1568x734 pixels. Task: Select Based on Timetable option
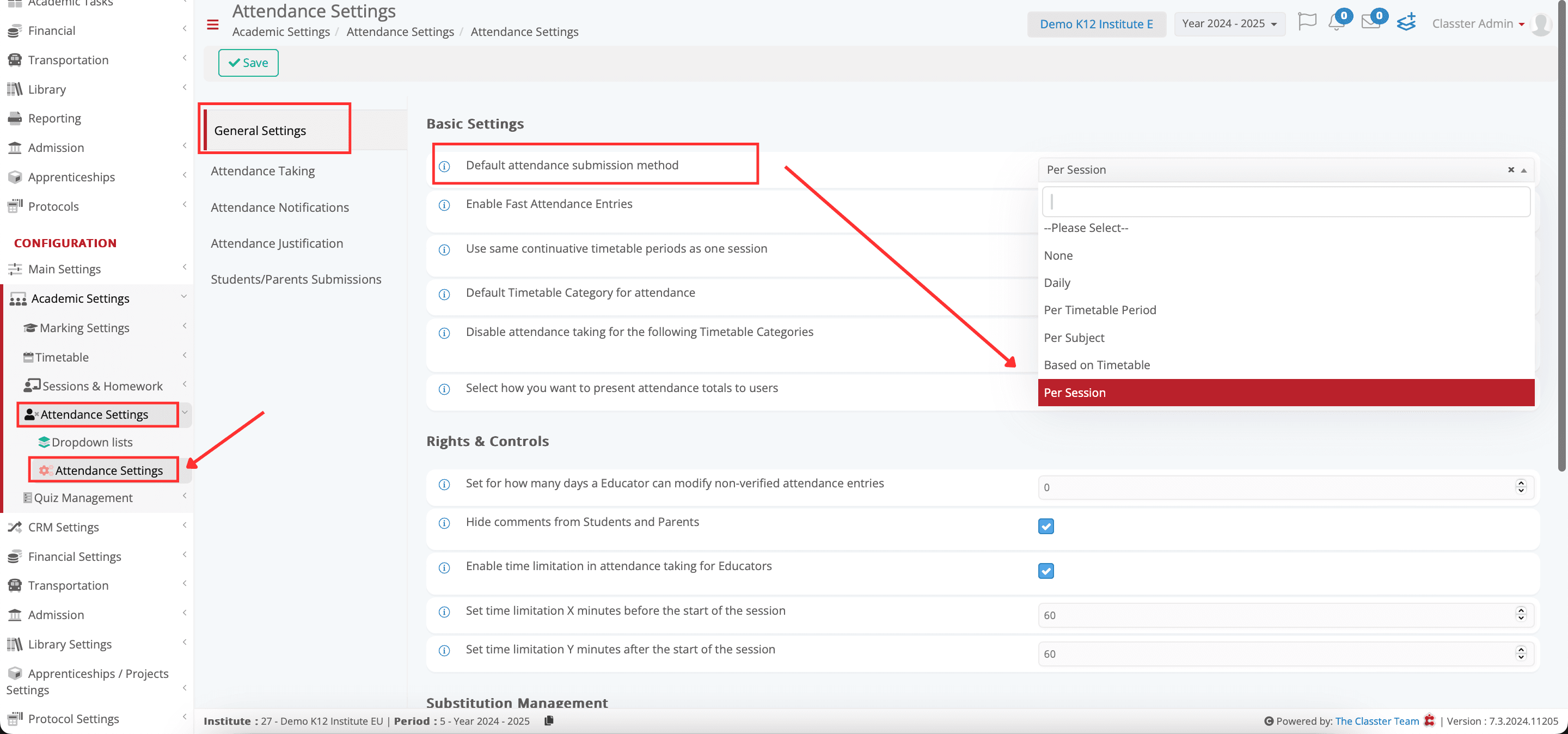[1285, 365]
